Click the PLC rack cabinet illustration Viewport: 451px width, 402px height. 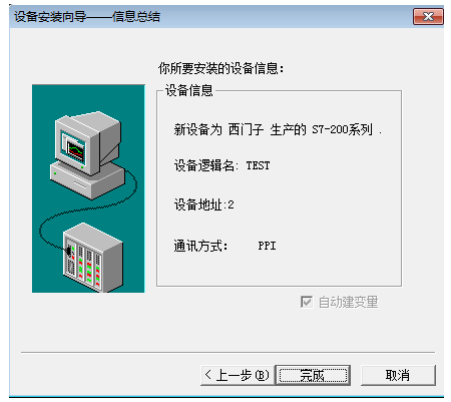93,257
